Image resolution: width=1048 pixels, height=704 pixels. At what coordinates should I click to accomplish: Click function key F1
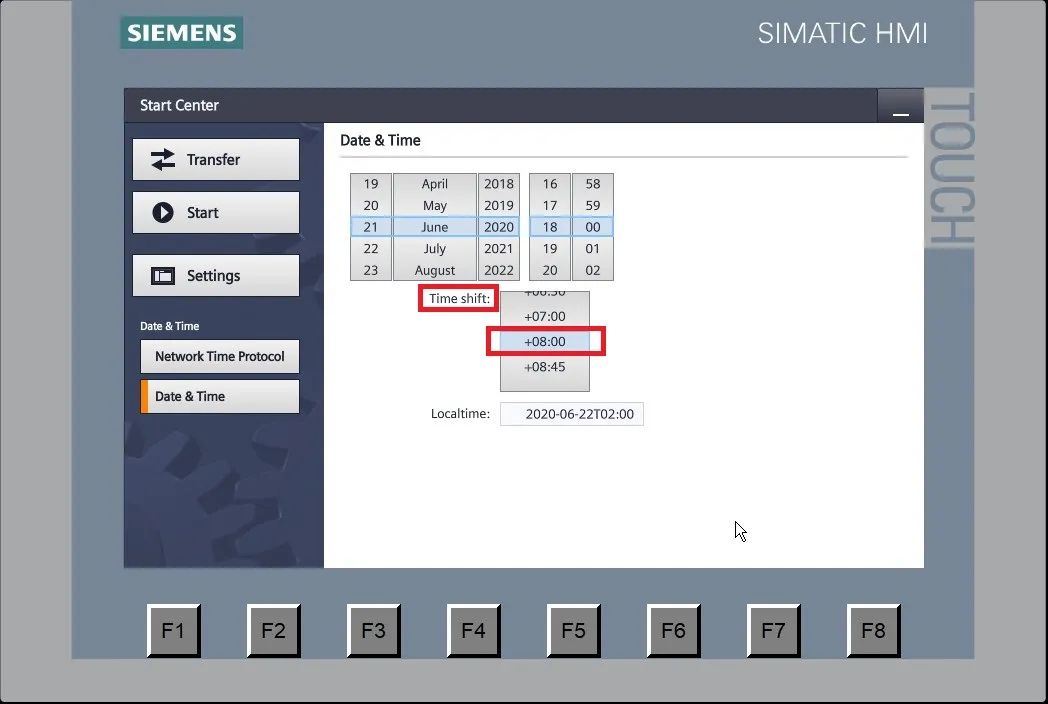(x=174, y=630)
